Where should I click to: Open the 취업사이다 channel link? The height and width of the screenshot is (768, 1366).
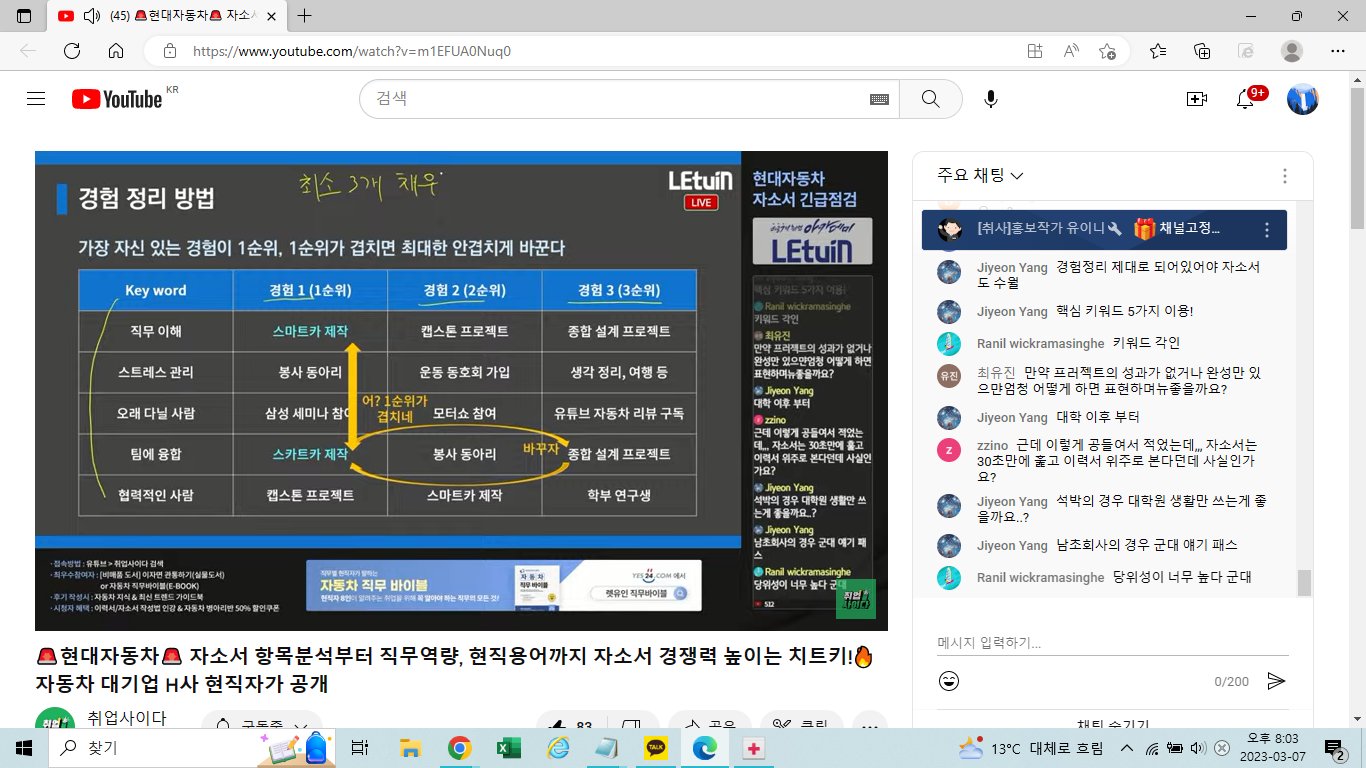(x=126, y=718)
